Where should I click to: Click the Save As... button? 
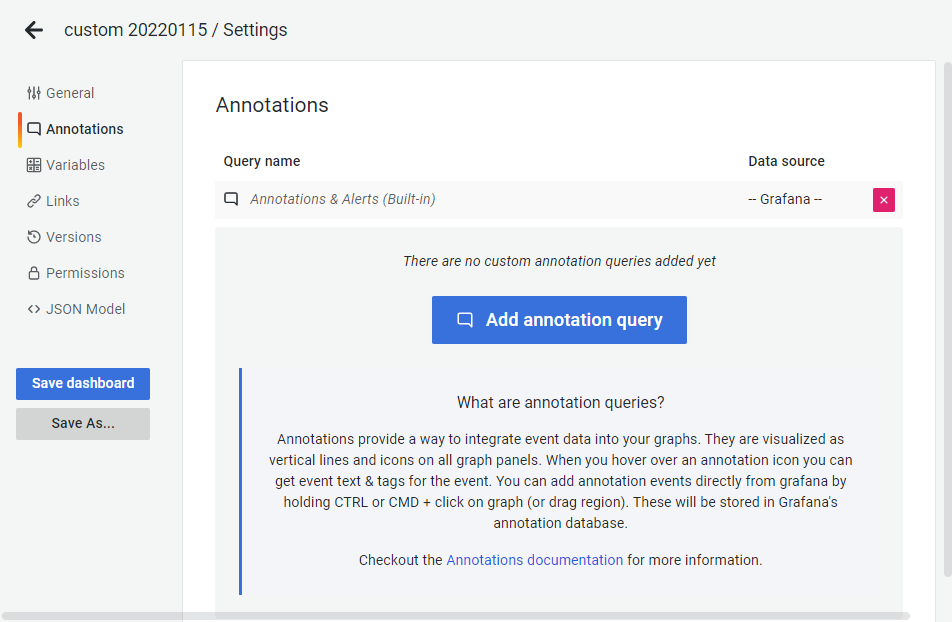[82, 423]
